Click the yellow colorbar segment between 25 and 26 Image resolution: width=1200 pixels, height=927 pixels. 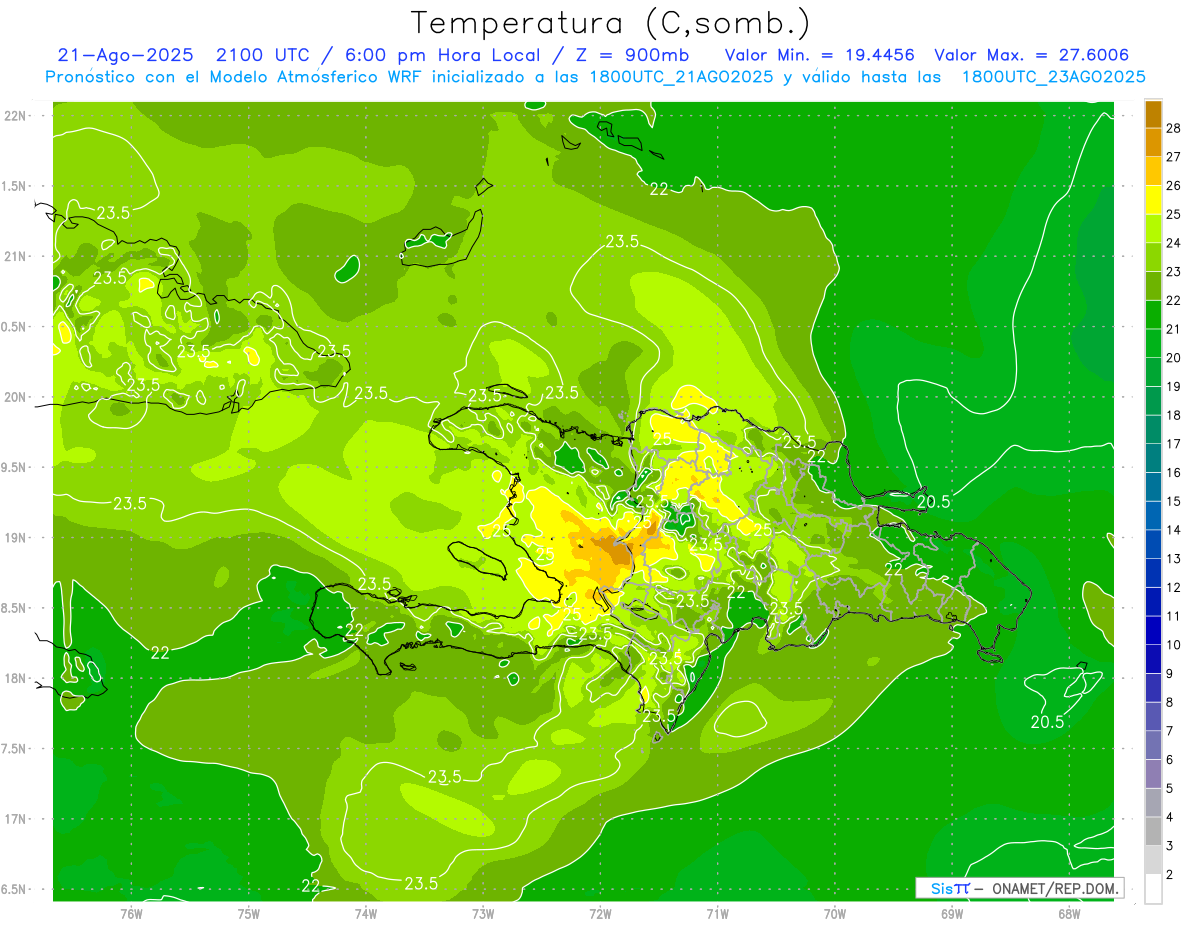(x=1153, y=200)
